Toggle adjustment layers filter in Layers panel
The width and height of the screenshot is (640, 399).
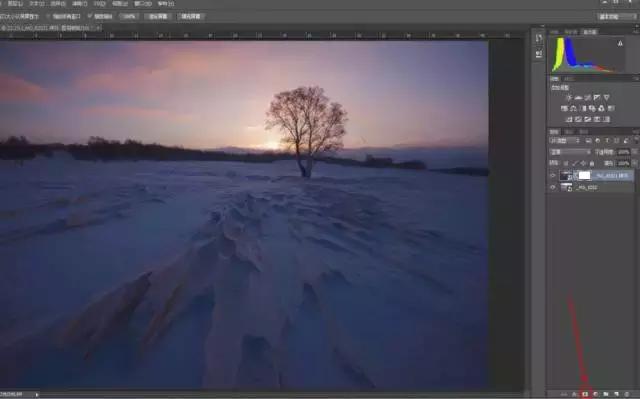[x=598, y=141]
